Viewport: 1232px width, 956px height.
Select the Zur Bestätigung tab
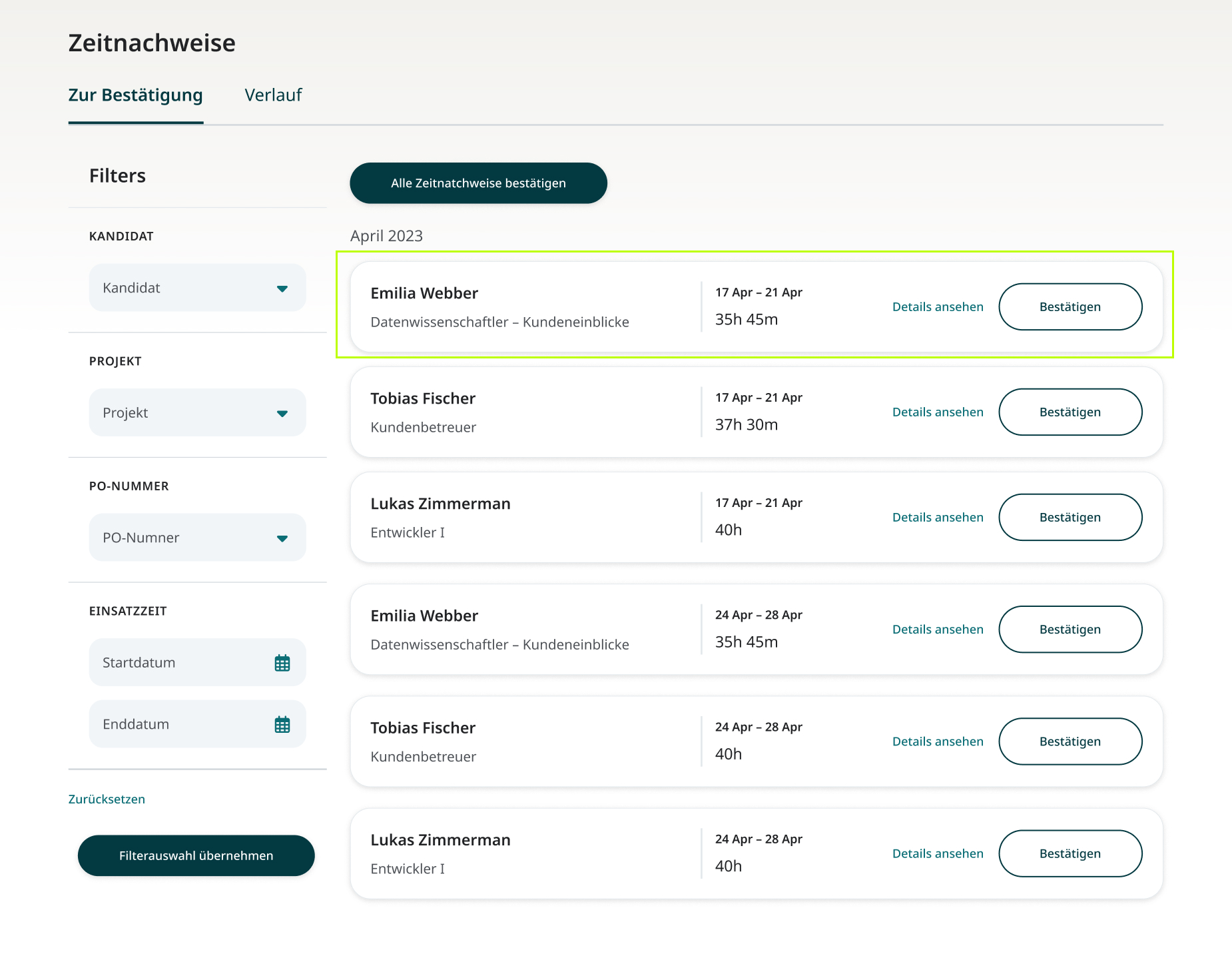coord(136,95)
